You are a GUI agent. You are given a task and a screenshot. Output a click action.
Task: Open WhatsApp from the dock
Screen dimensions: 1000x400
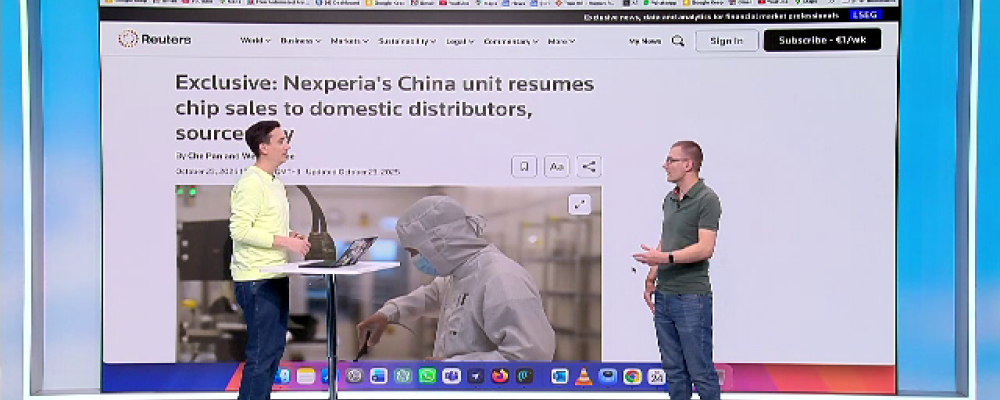(428, 376)
